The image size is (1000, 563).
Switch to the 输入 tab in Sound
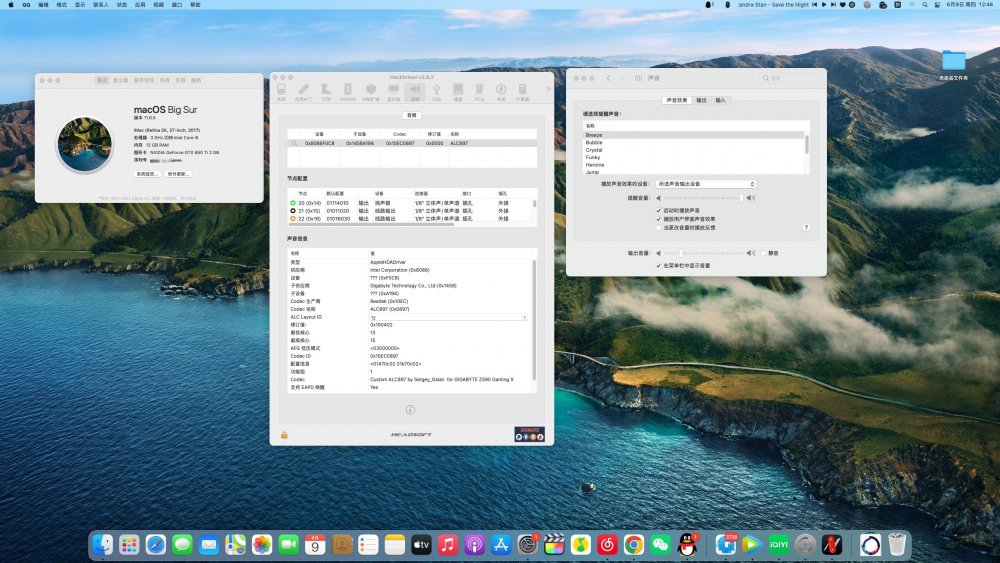point(720,100)
